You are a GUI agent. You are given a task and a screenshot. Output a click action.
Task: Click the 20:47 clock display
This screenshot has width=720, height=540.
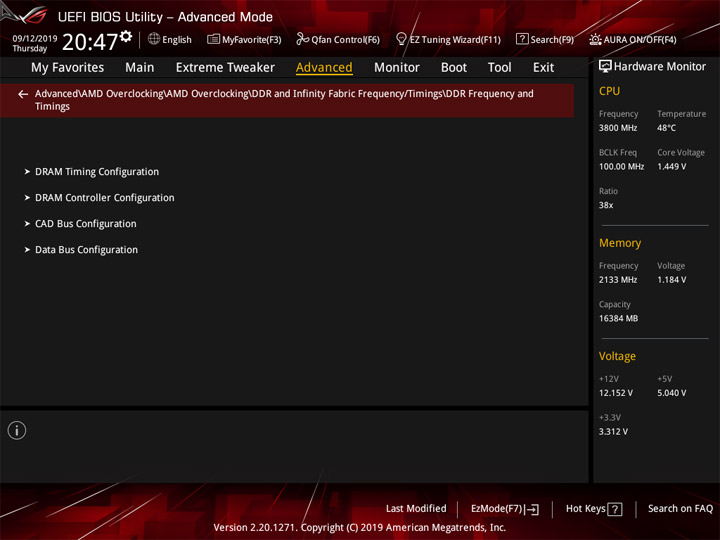tap(90, 42)
